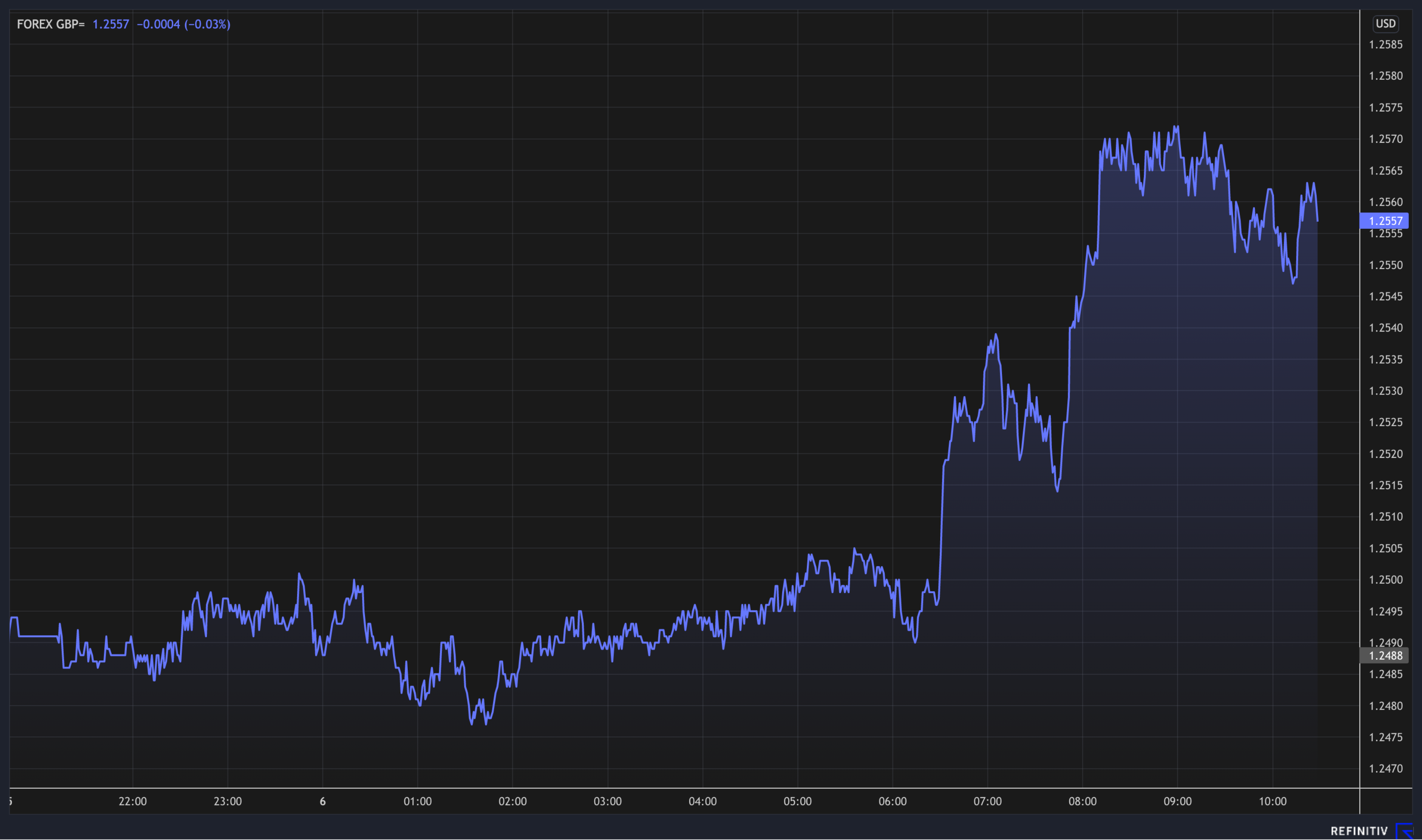Click the 1.2535 price axis label
Image resolution: width=1422 pixels, height=840 pixels.
tap(1386, 360)
